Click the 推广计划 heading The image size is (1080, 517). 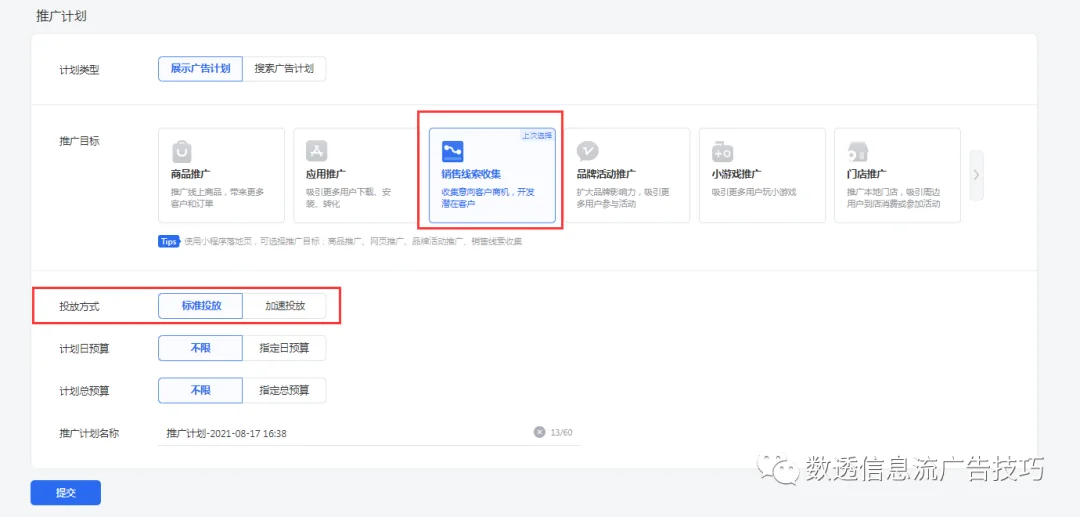(x=61, y=17)
